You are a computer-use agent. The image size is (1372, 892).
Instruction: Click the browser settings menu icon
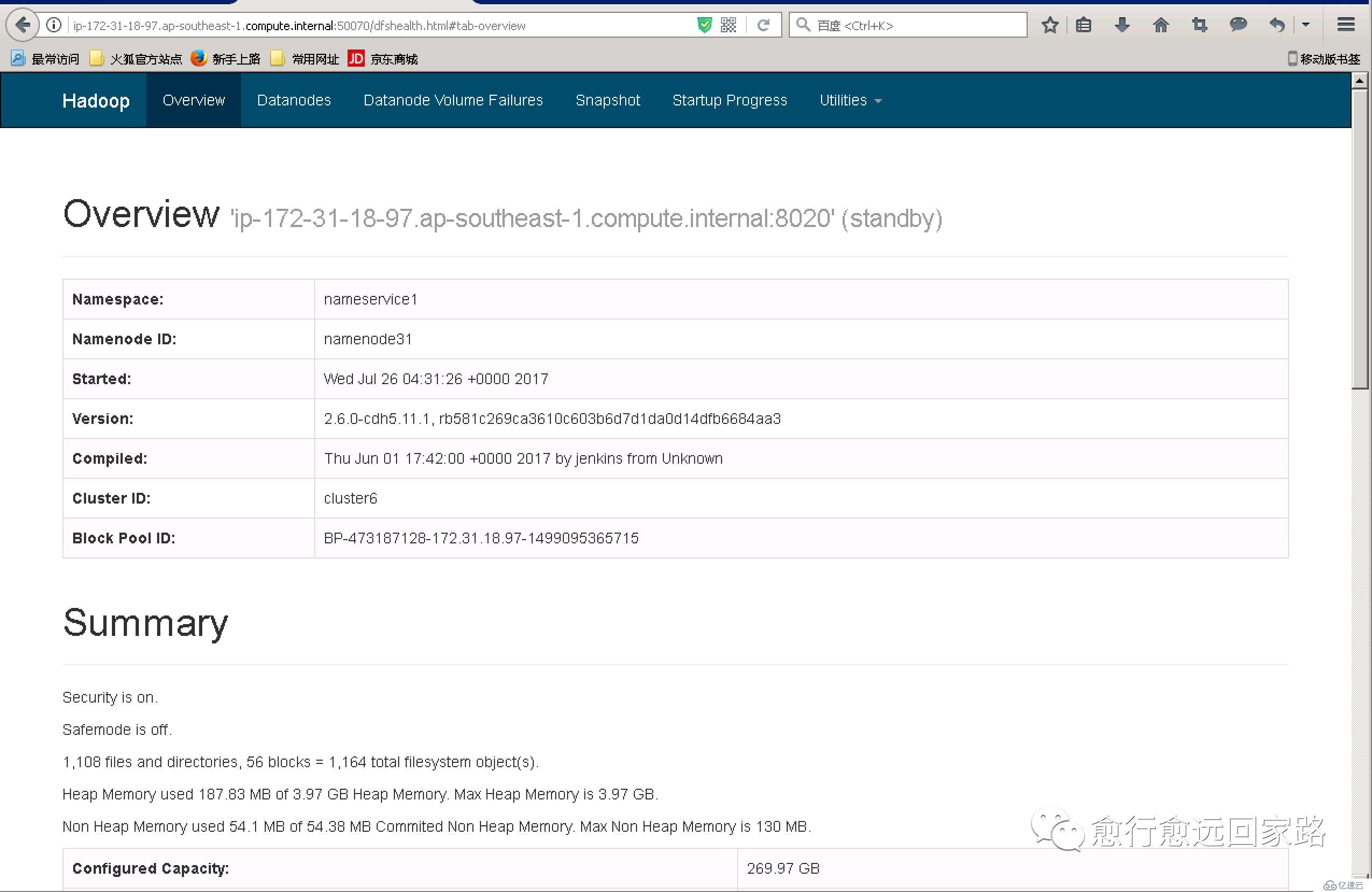(x=1348, y=25)
